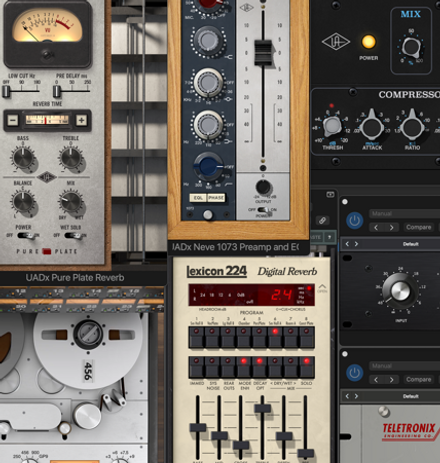Open the Manual preset dropdown above the INPUT knob

pyautogui.click(x=404, y=214)
